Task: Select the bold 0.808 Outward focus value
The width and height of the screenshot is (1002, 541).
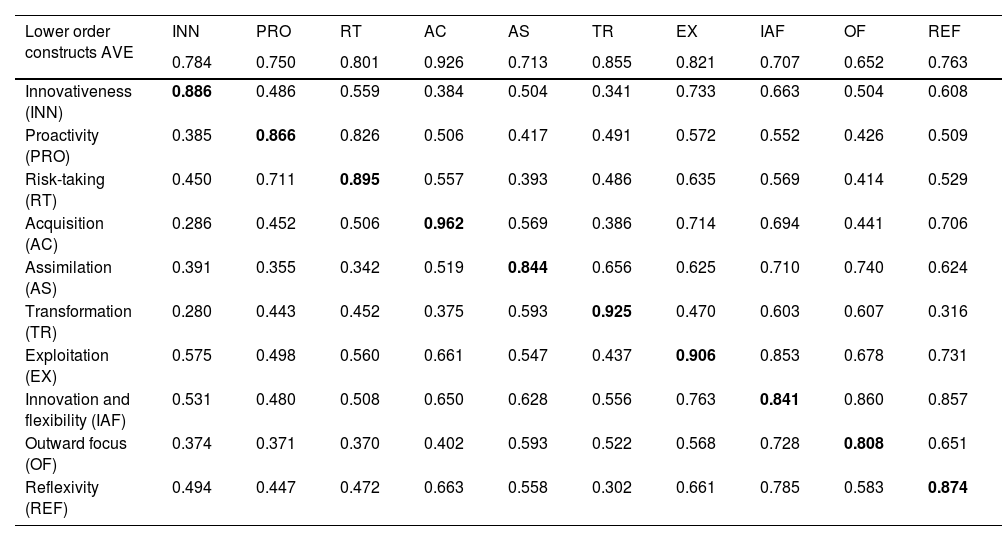Action: 864,443
